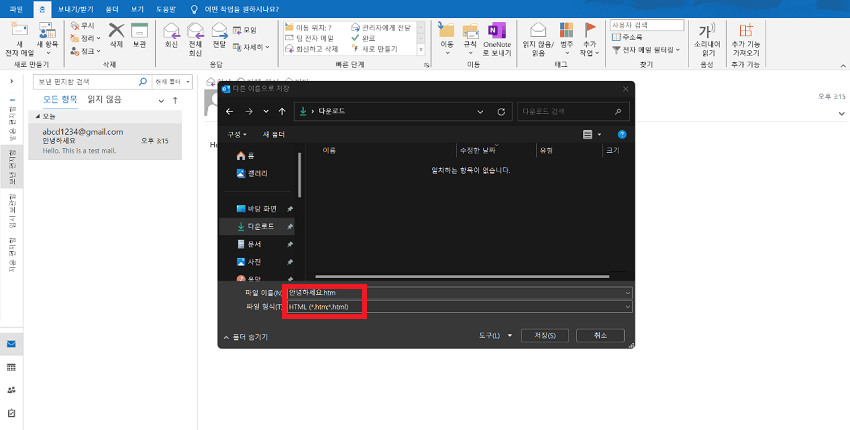Screen dimensions: 850x430
Task: Click the 소리내어 읽기 (Read Aloud) icon
Action: [x=707, y=31]
